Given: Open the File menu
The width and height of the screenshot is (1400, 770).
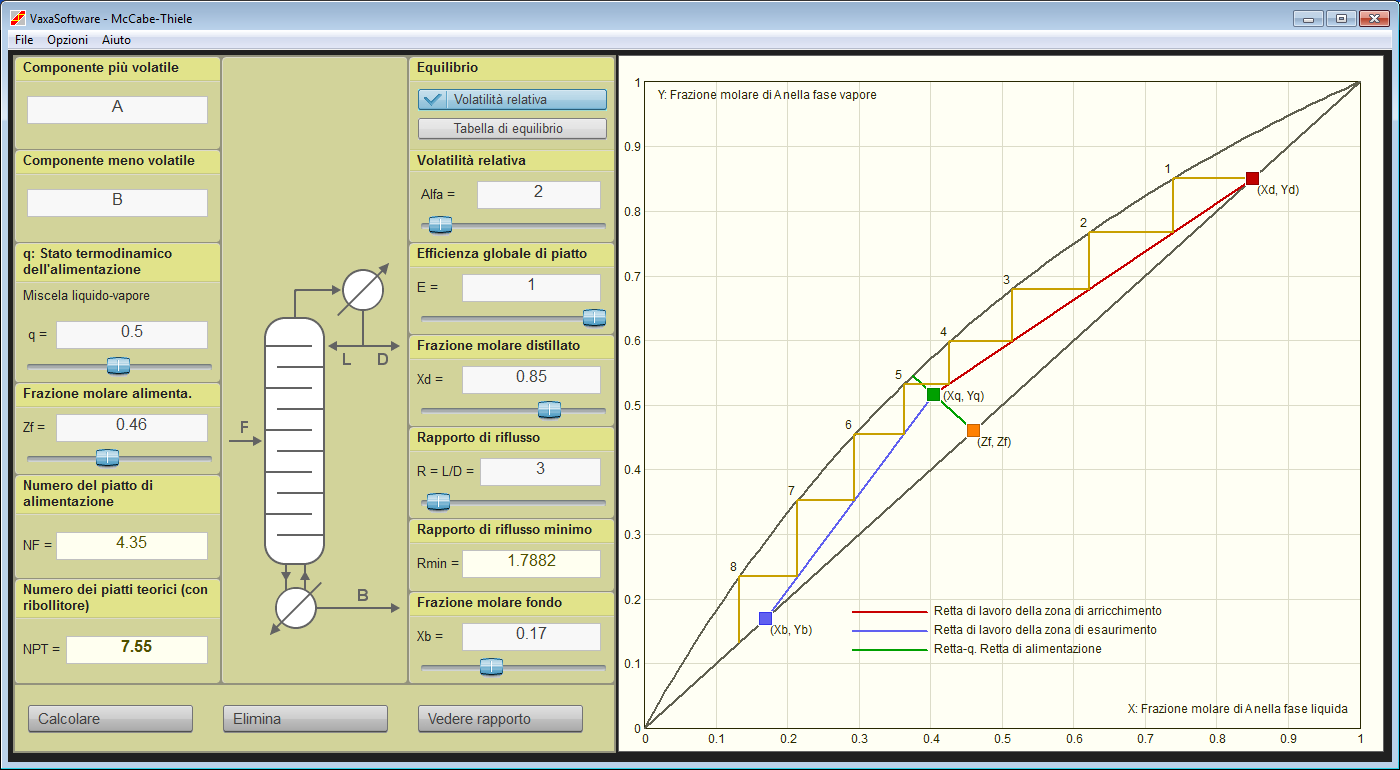Looking at the screenshot, I should (x=24, y=40).
